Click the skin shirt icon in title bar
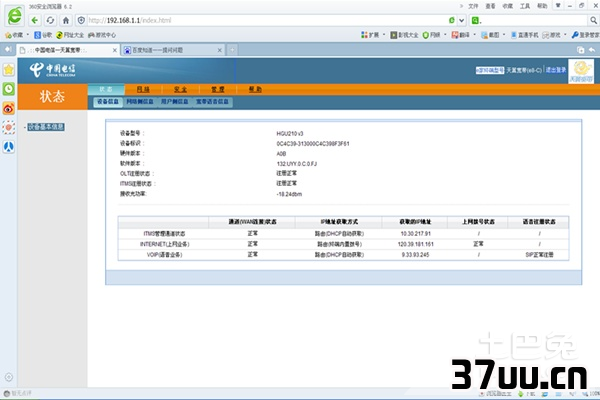Image resolution: width=600 pixels, height=400 pixels. click(x=558, y=5)
